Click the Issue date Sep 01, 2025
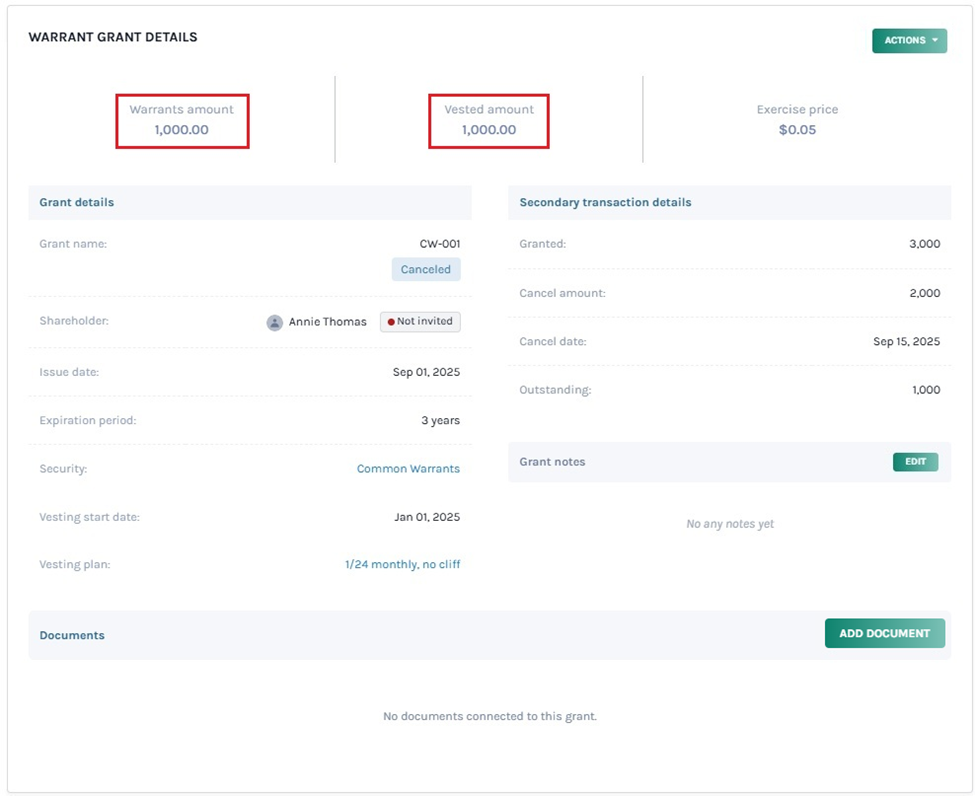 [426, 372]
